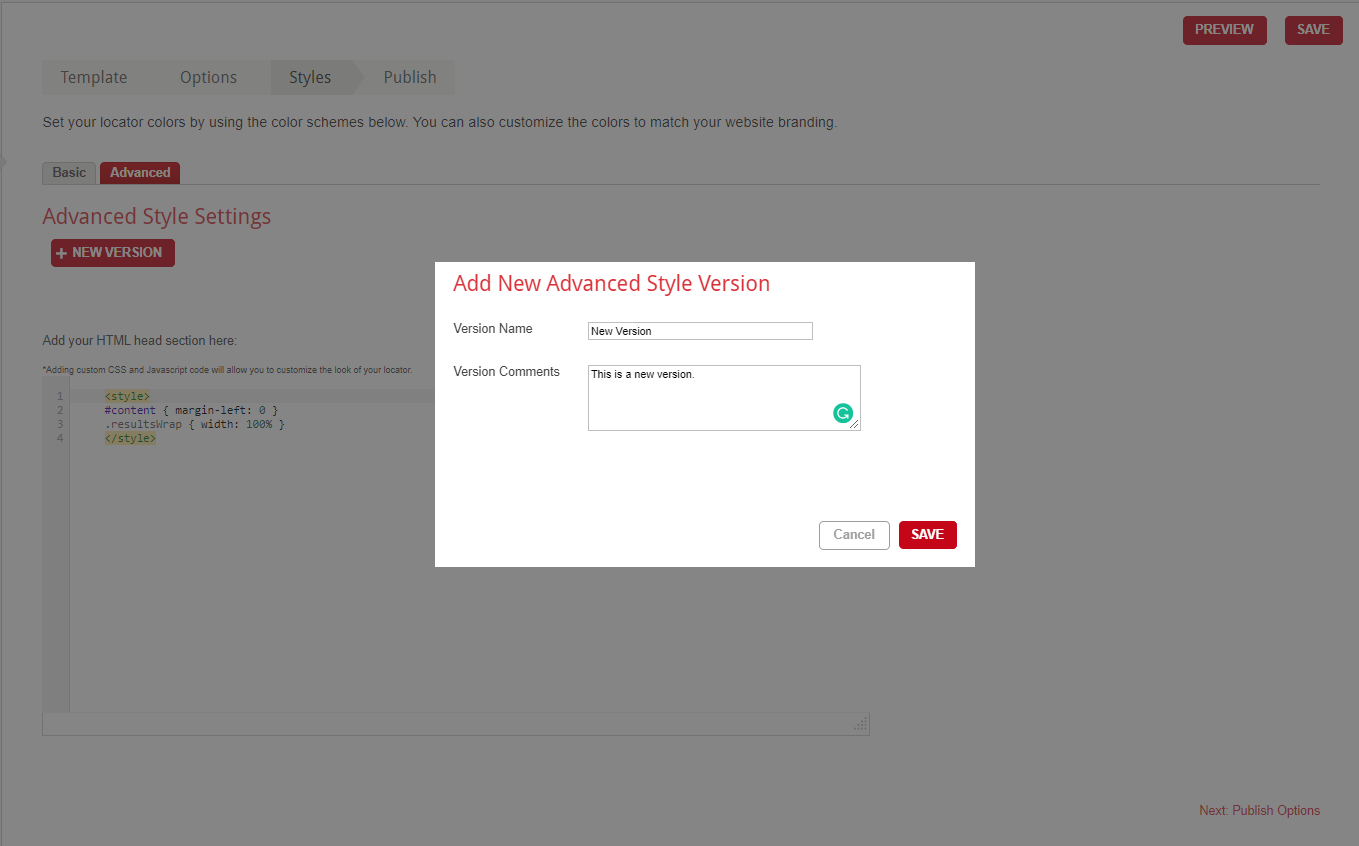Click the top-right page SAVE button
This screenshot has width=1359, height=846.
1313,30
